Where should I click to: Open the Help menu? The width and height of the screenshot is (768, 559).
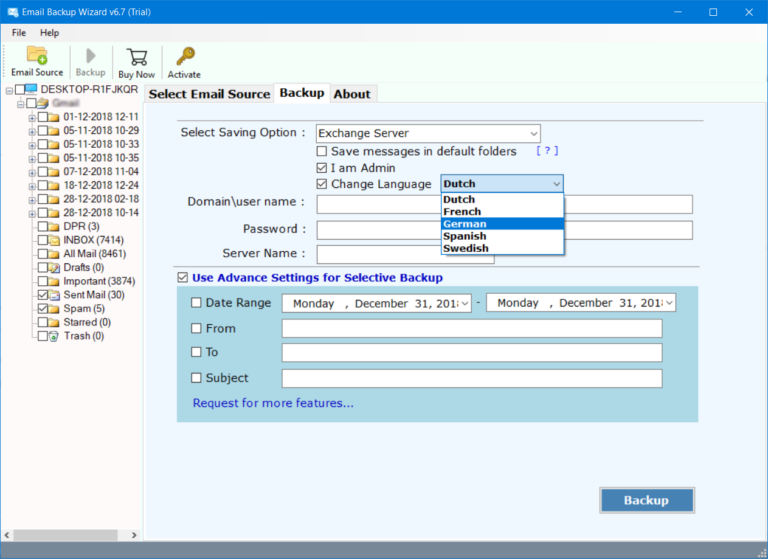click(x=49, y=33)
